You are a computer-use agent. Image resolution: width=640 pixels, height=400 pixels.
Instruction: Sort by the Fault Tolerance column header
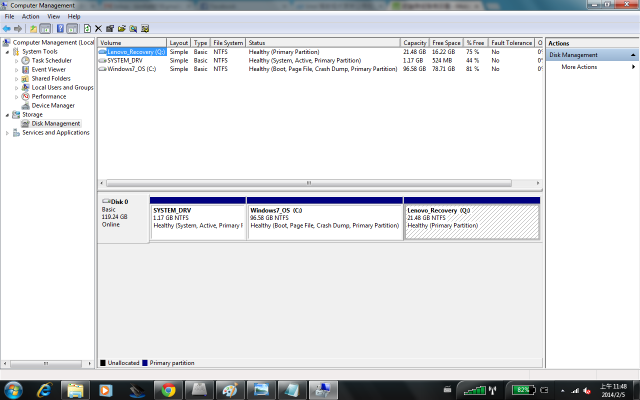click(x=511, y=43)
